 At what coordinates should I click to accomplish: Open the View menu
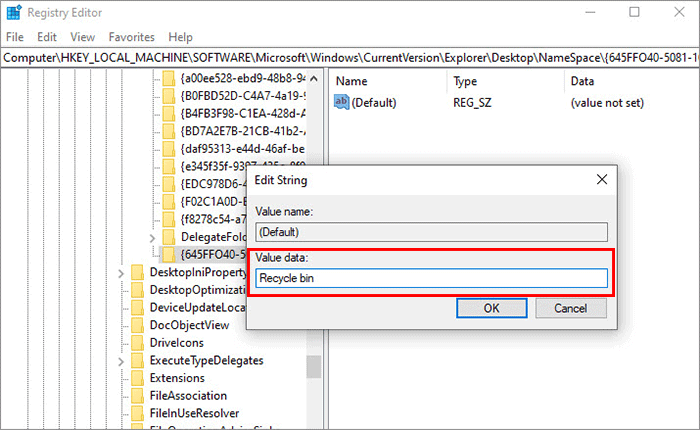click(83, 37)
